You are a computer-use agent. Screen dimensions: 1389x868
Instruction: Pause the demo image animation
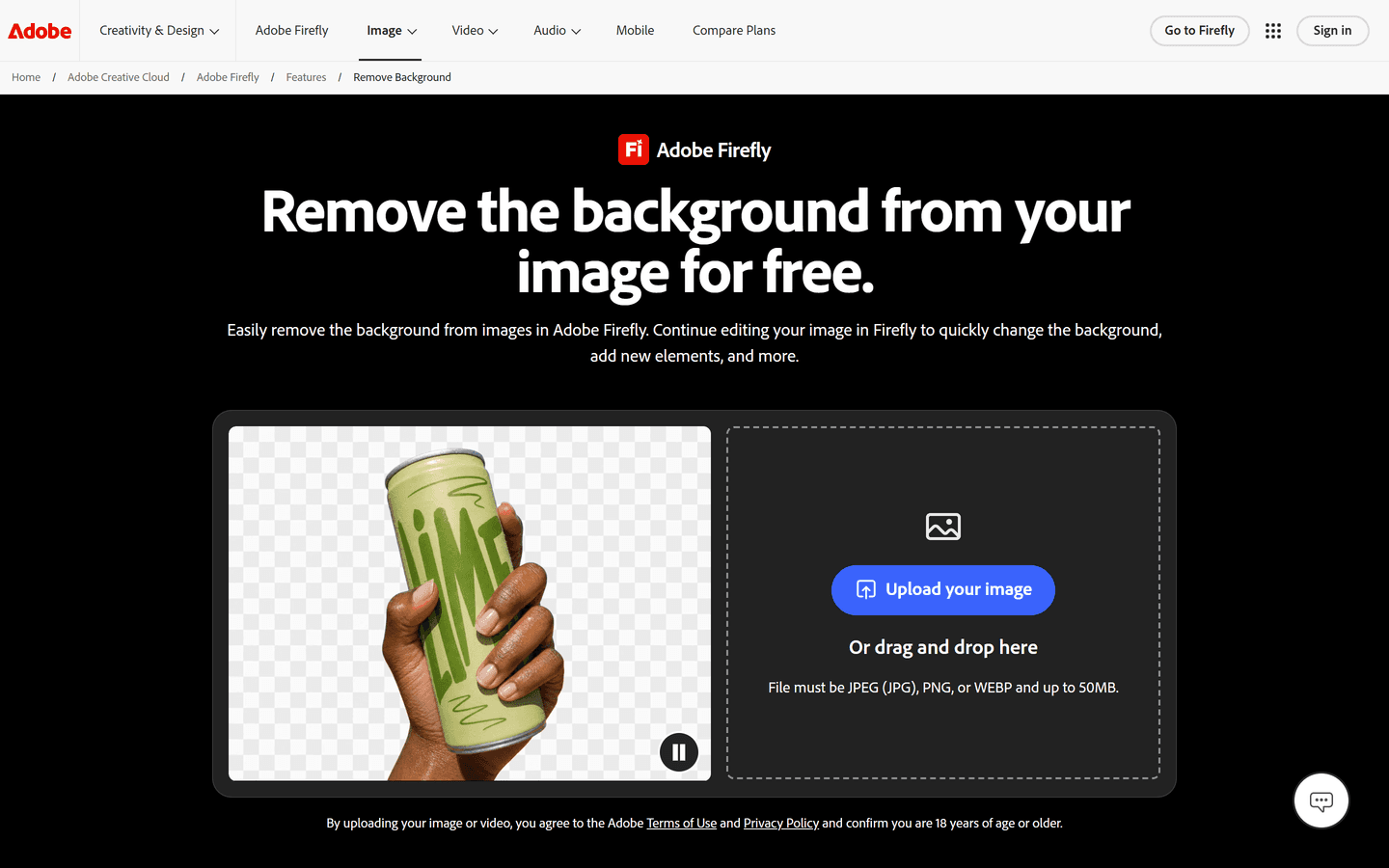click(x=679, y=752)
